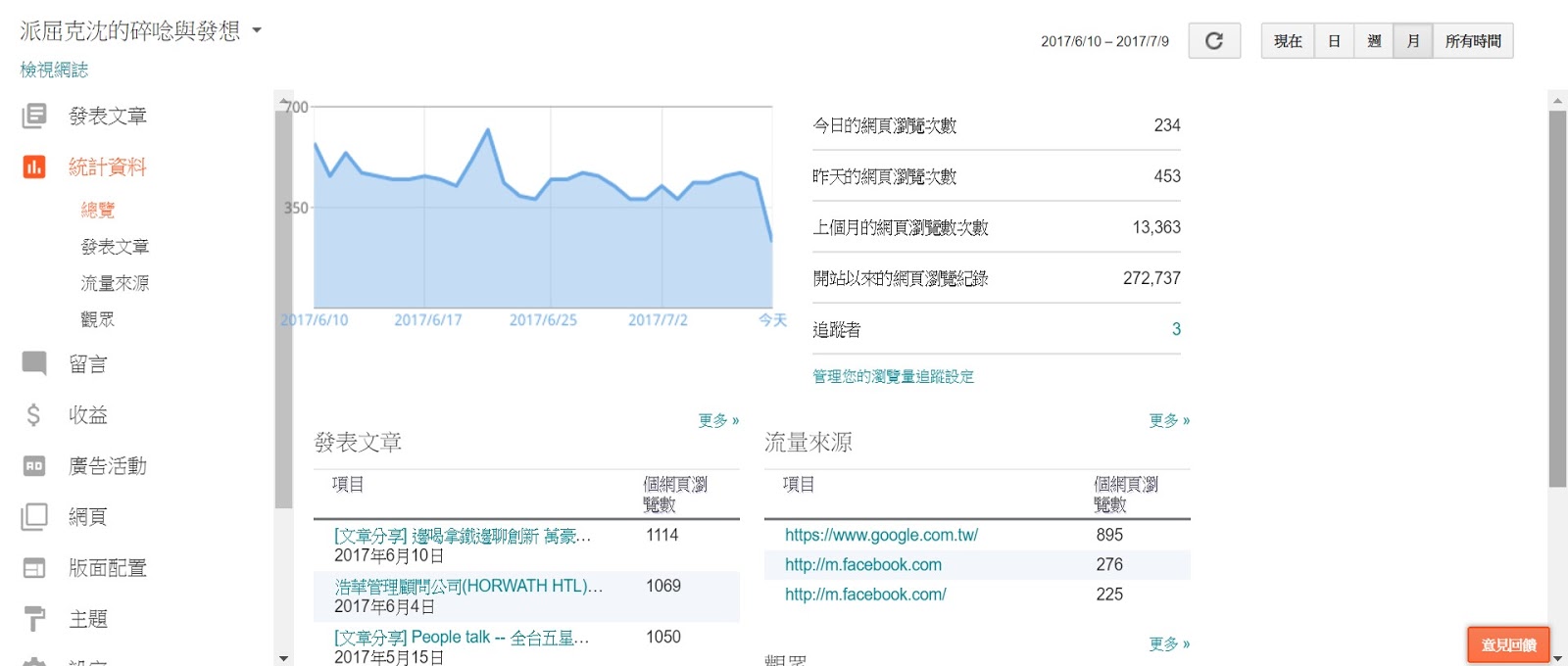1568x666 pixels.
Task: Click the AD campaigns icon
Action: [34, 466]
